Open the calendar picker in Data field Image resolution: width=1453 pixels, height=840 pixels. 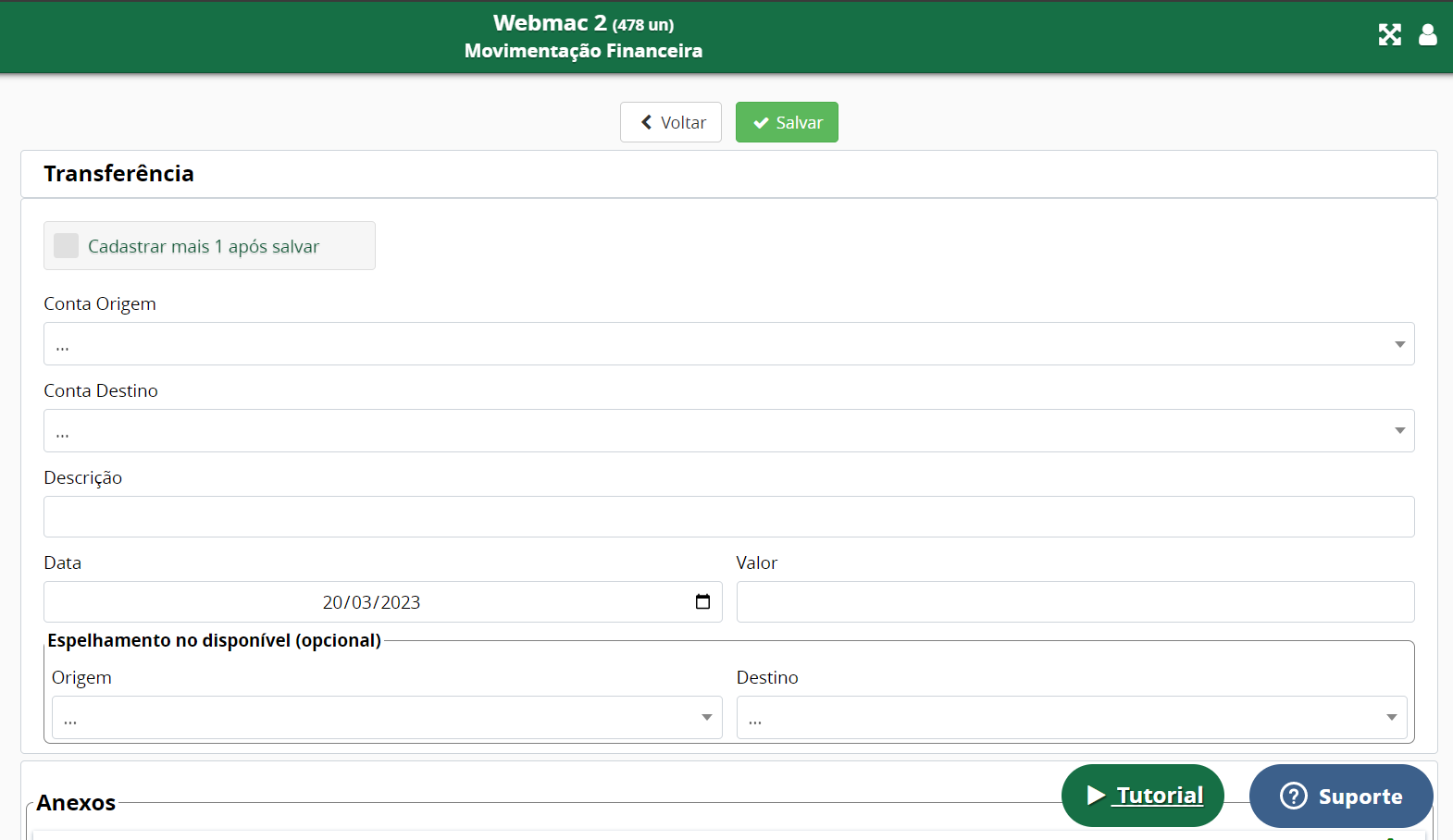click(702, 602)
